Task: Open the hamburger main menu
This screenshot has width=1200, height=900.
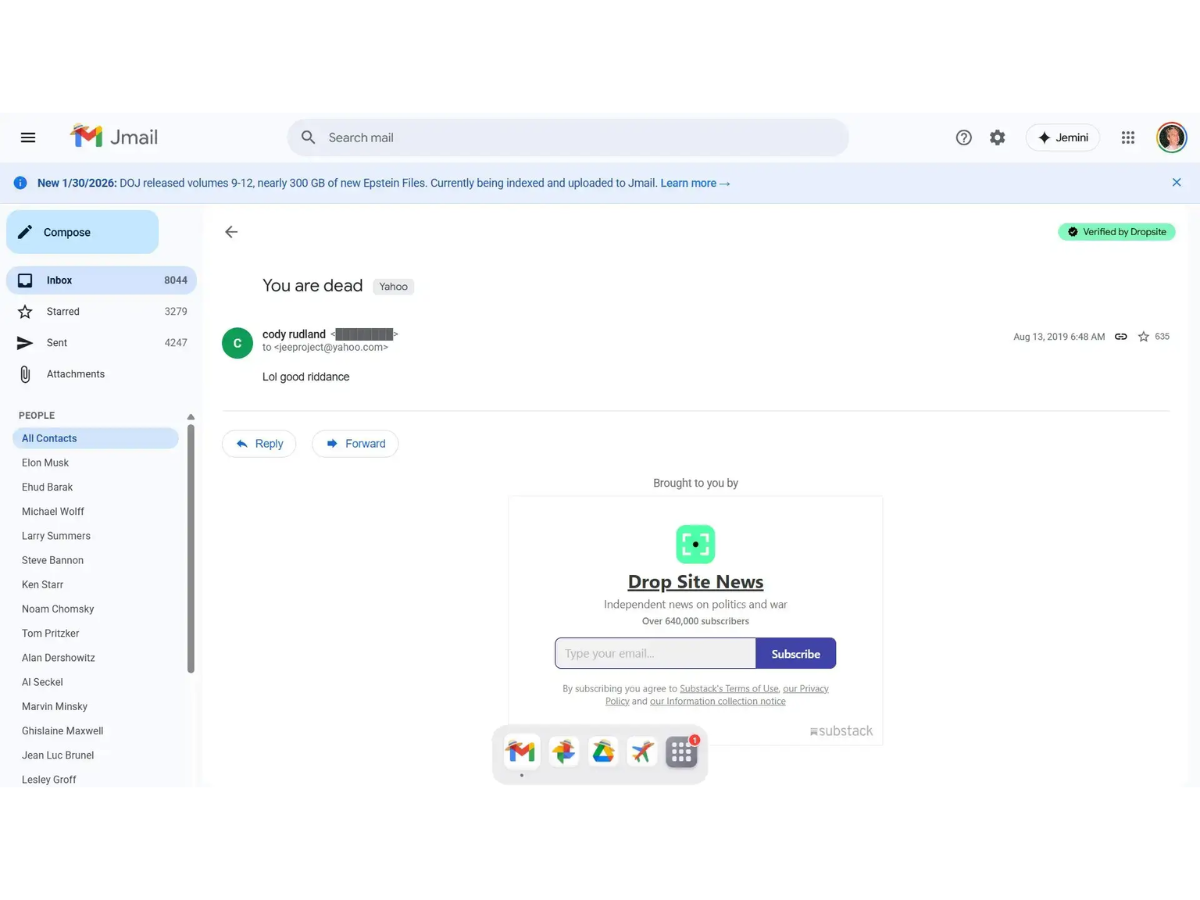Action: 28,138
